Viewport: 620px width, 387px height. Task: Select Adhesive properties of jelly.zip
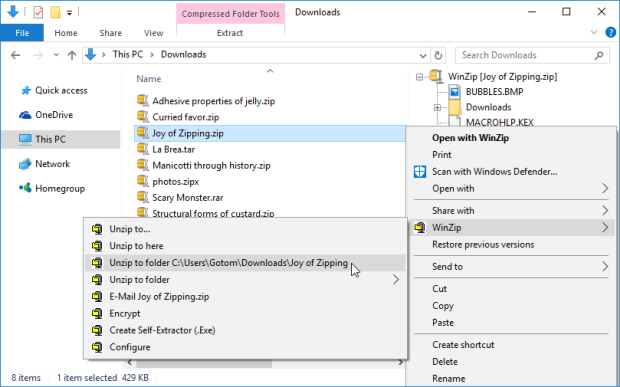214,101
